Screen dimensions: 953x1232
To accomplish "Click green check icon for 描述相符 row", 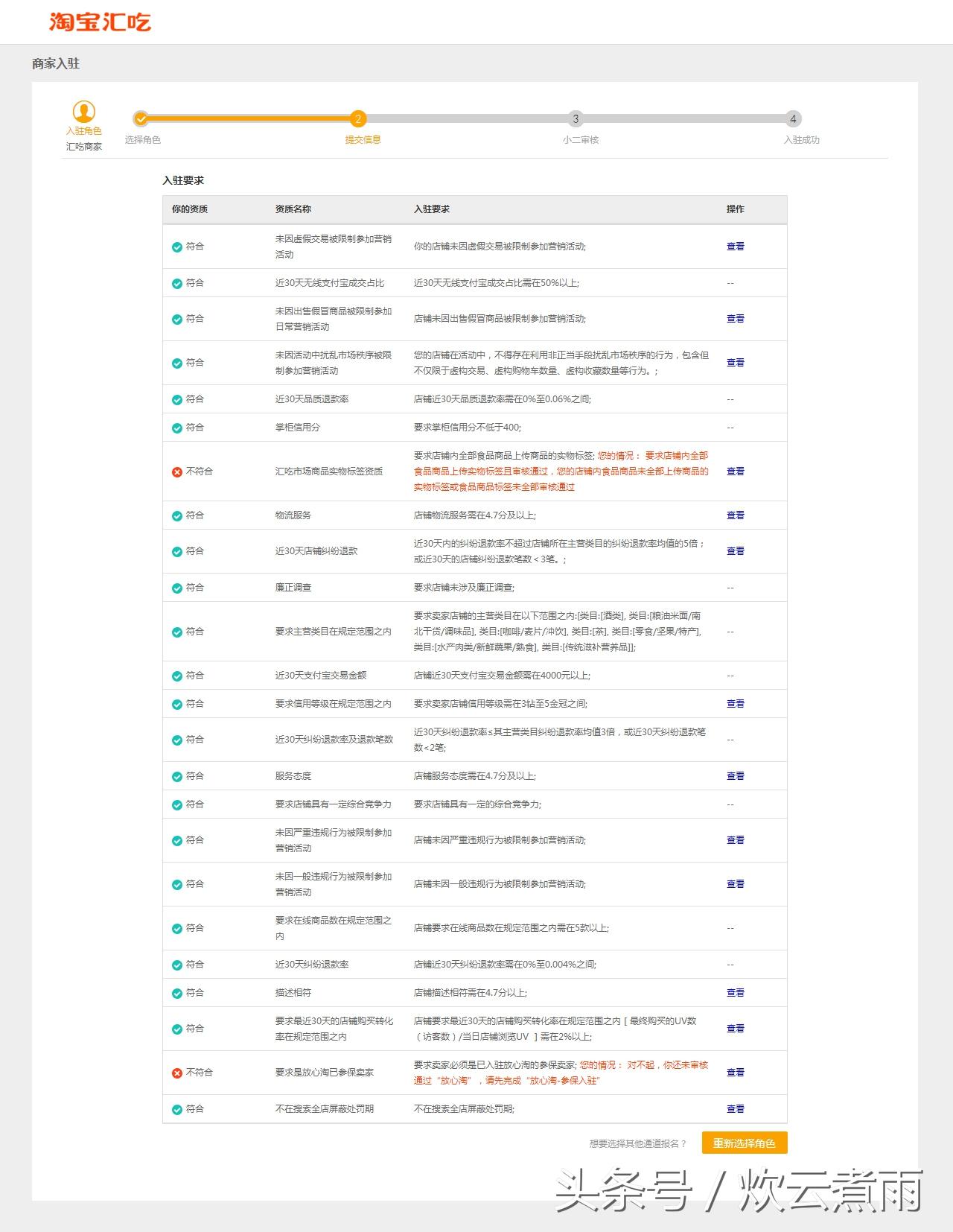I will pyautogui.click(x=177, y=993).
